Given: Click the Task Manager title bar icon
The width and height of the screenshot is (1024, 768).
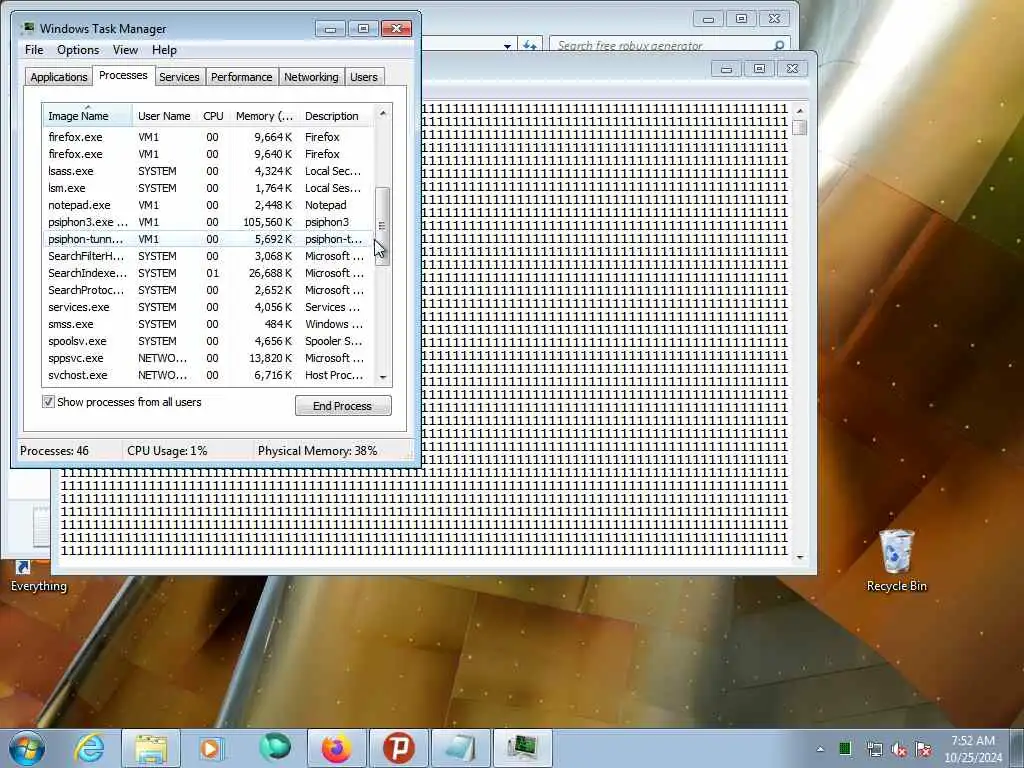Looking at the screenshot, I should pos(27,28).
